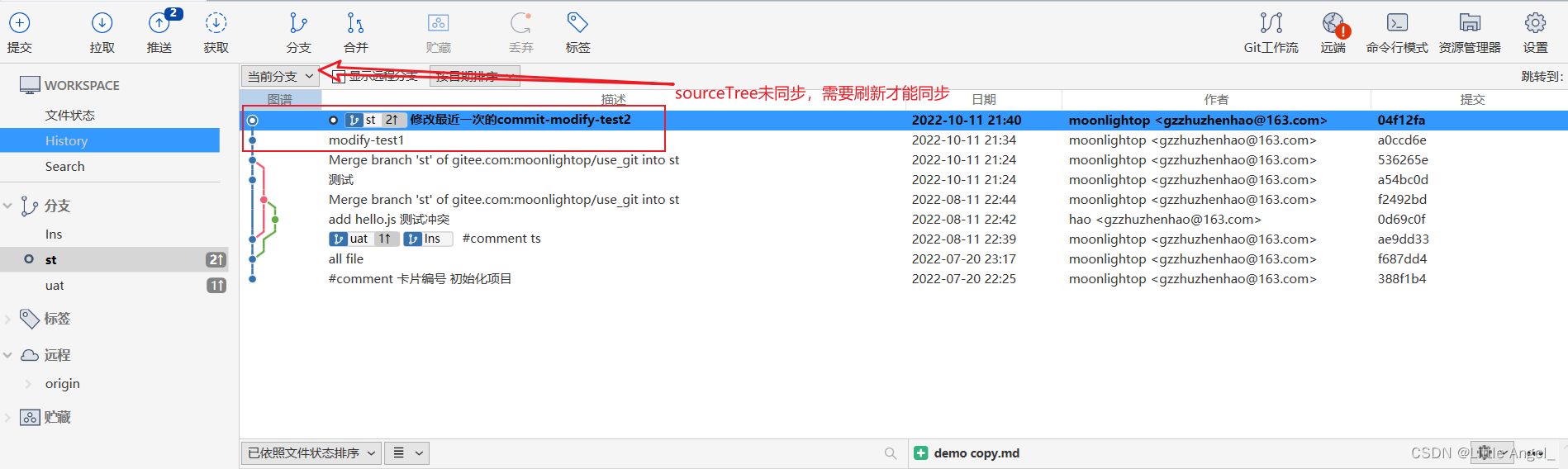Click the 推送 (Push) toolbar icon

click(159, 23)
